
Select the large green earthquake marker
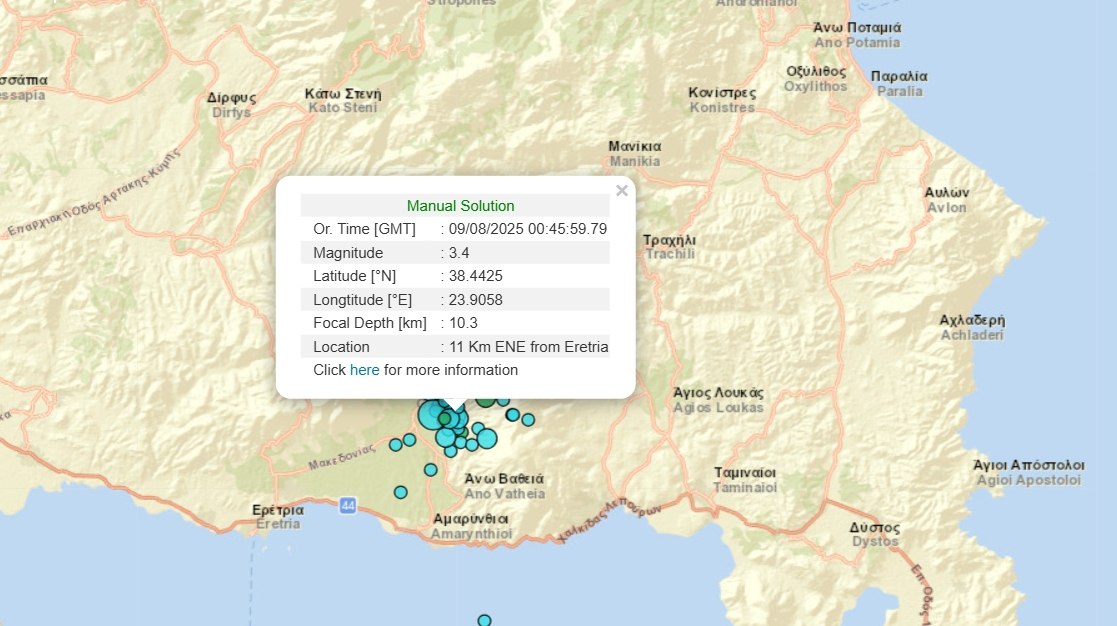(x=485, y=398)
